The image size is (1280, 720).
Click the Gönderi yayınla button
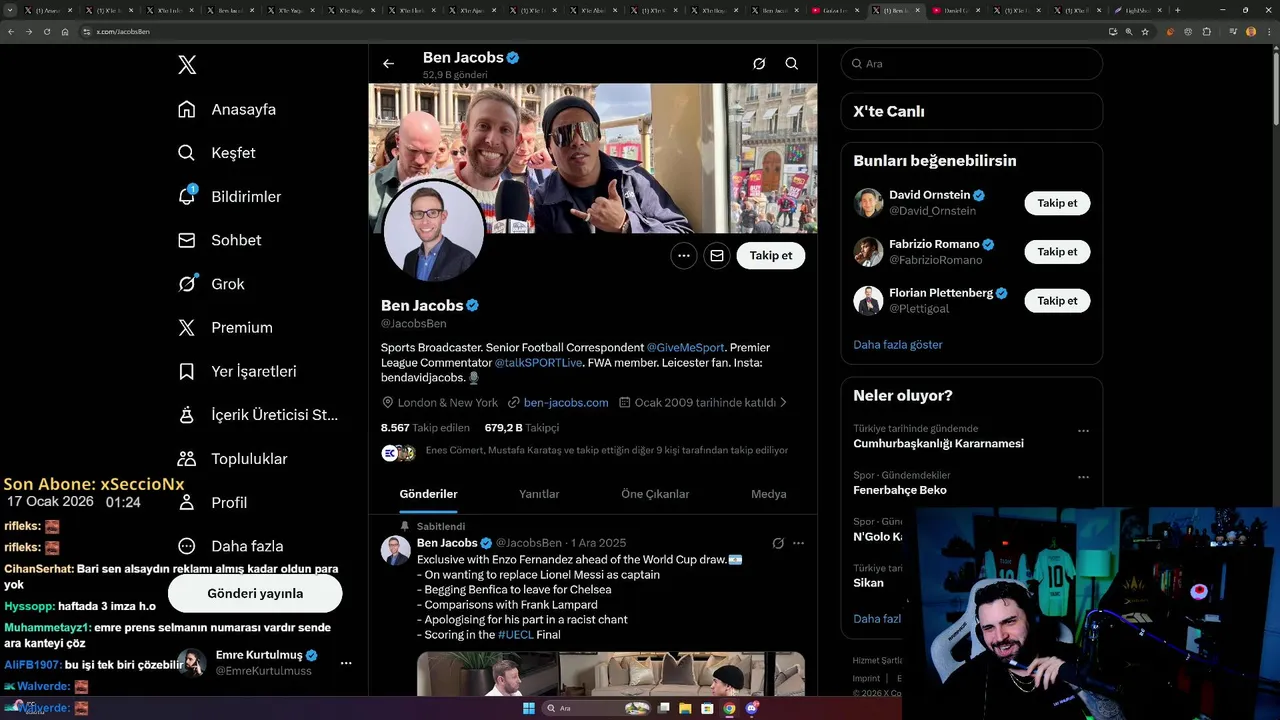pyautogui.click(x=255, y=593)
